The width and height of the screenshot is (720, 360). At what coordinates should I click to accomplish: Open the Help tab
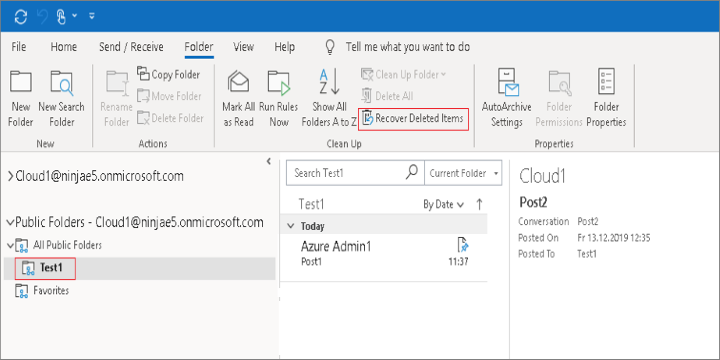pos(285,47)
